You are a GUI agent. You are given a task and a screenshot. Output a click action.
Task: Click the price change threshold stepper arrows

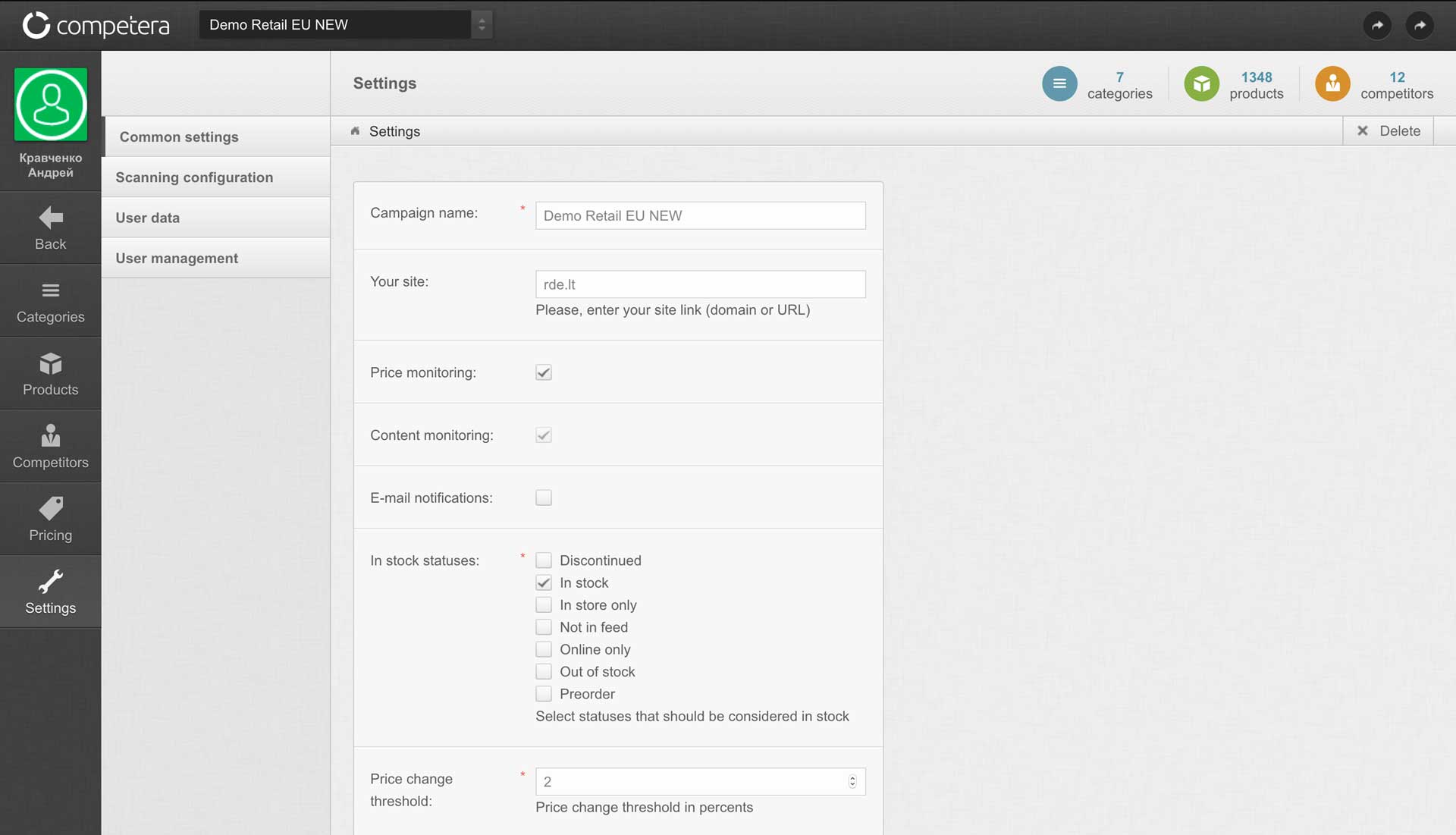click(852, 782)
